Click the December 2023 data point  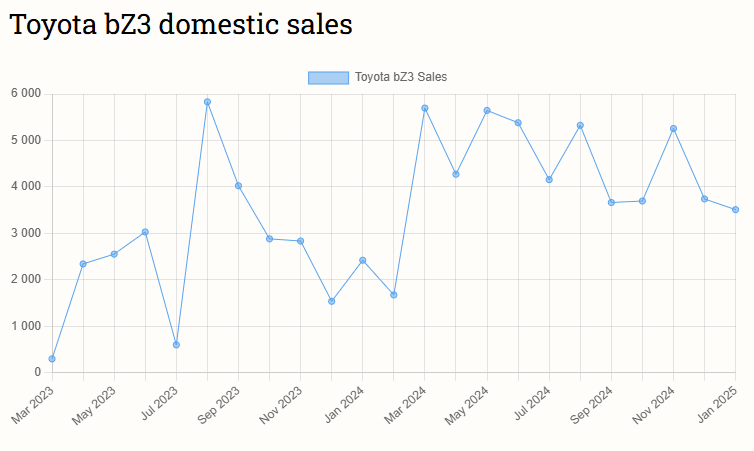[x=332, y=301]
